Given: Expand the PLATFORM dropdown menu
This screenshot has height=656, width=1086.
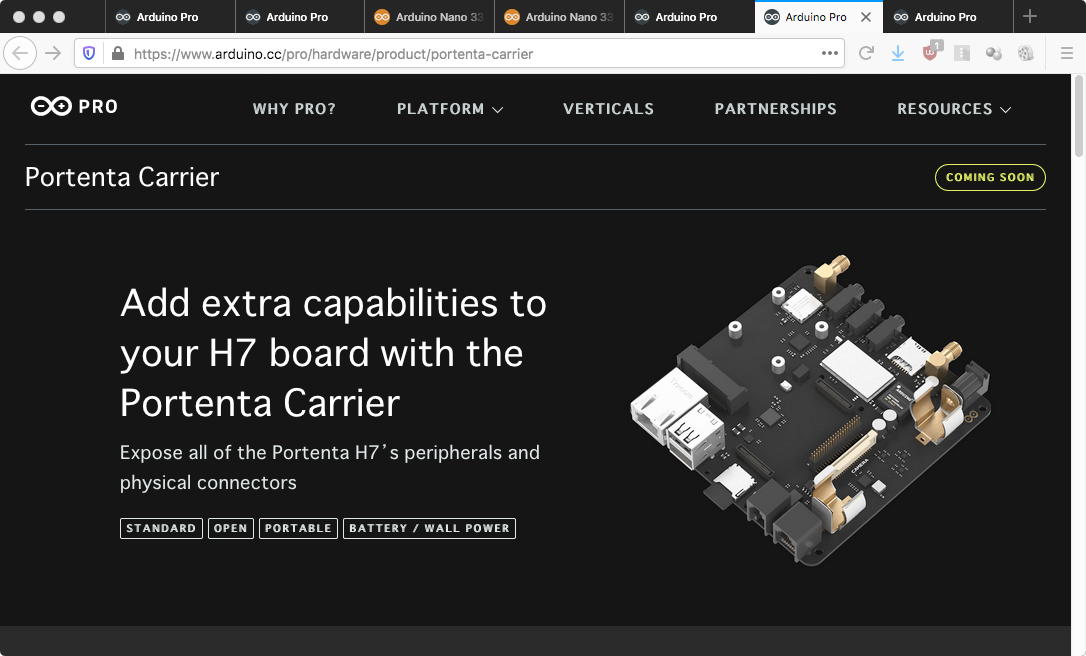Looking at the screenshot, I should (449, 109).
